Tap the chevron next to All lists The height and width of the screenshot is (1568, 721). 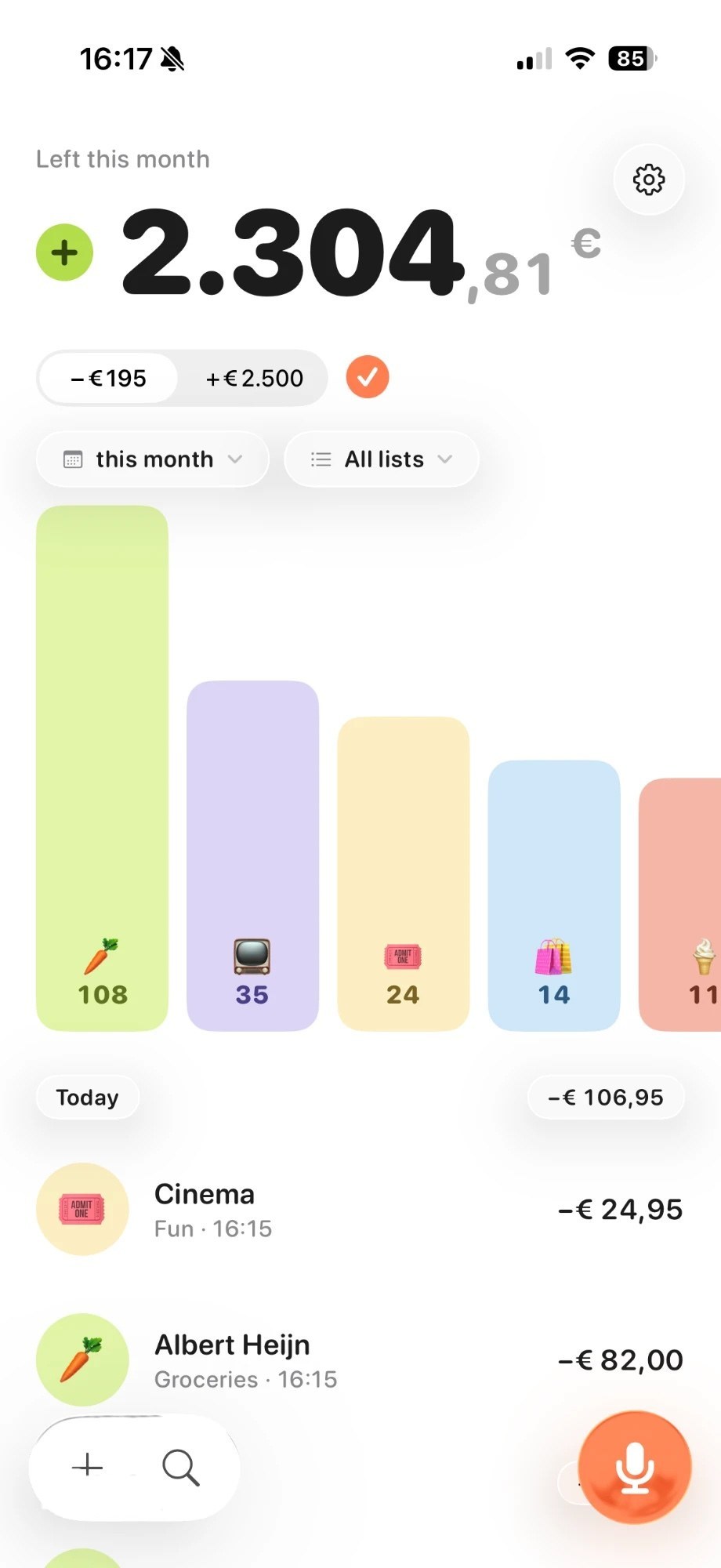coord(445,459)
